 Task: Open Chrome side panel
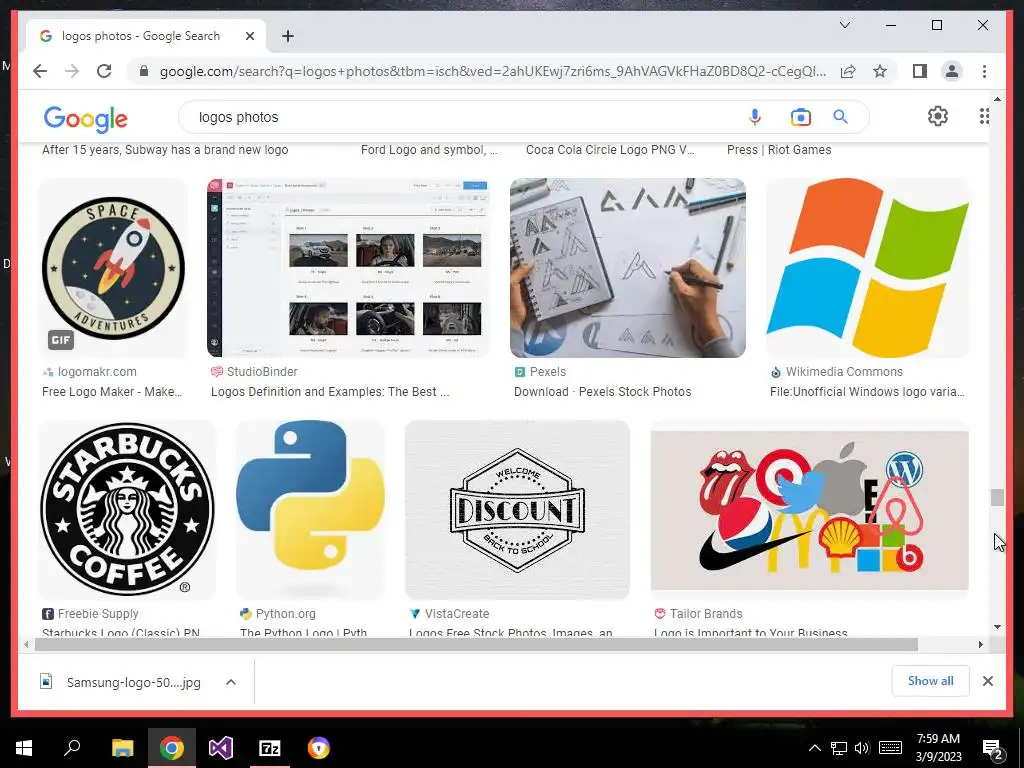[920, 71]
